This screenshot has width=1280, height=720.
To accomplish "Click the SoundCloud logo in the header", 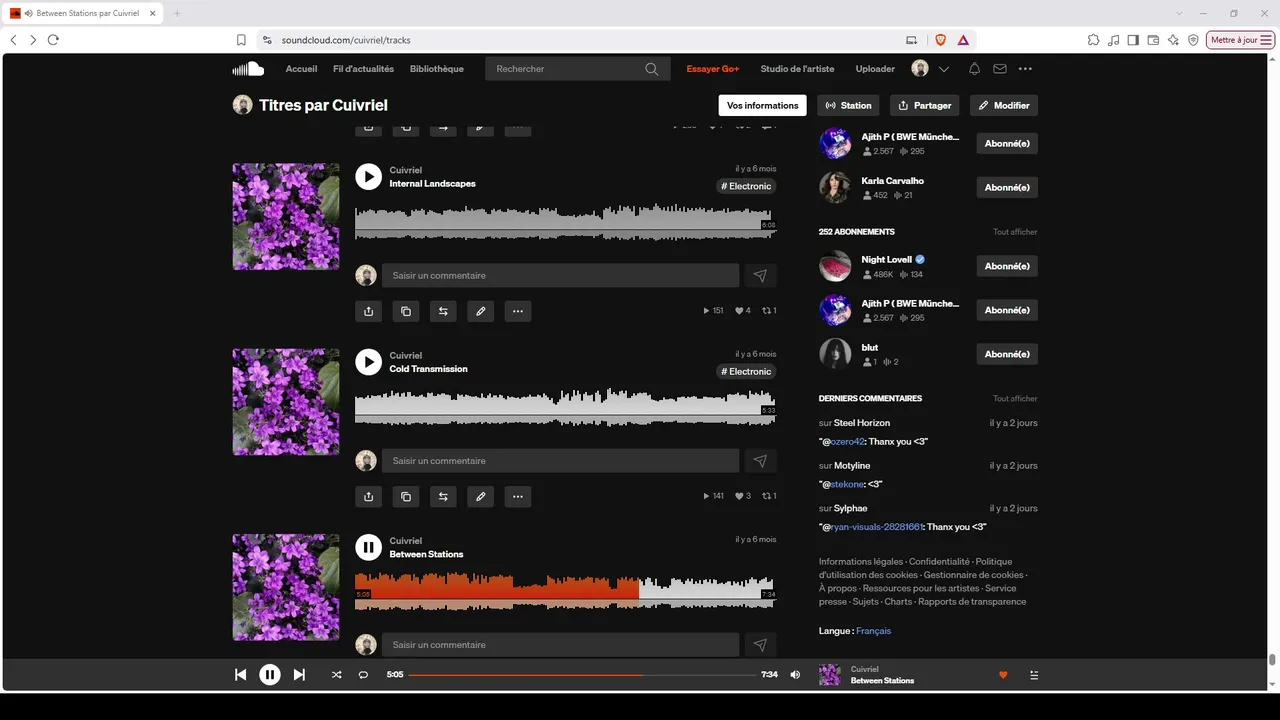I will click(x=248, y=69).
